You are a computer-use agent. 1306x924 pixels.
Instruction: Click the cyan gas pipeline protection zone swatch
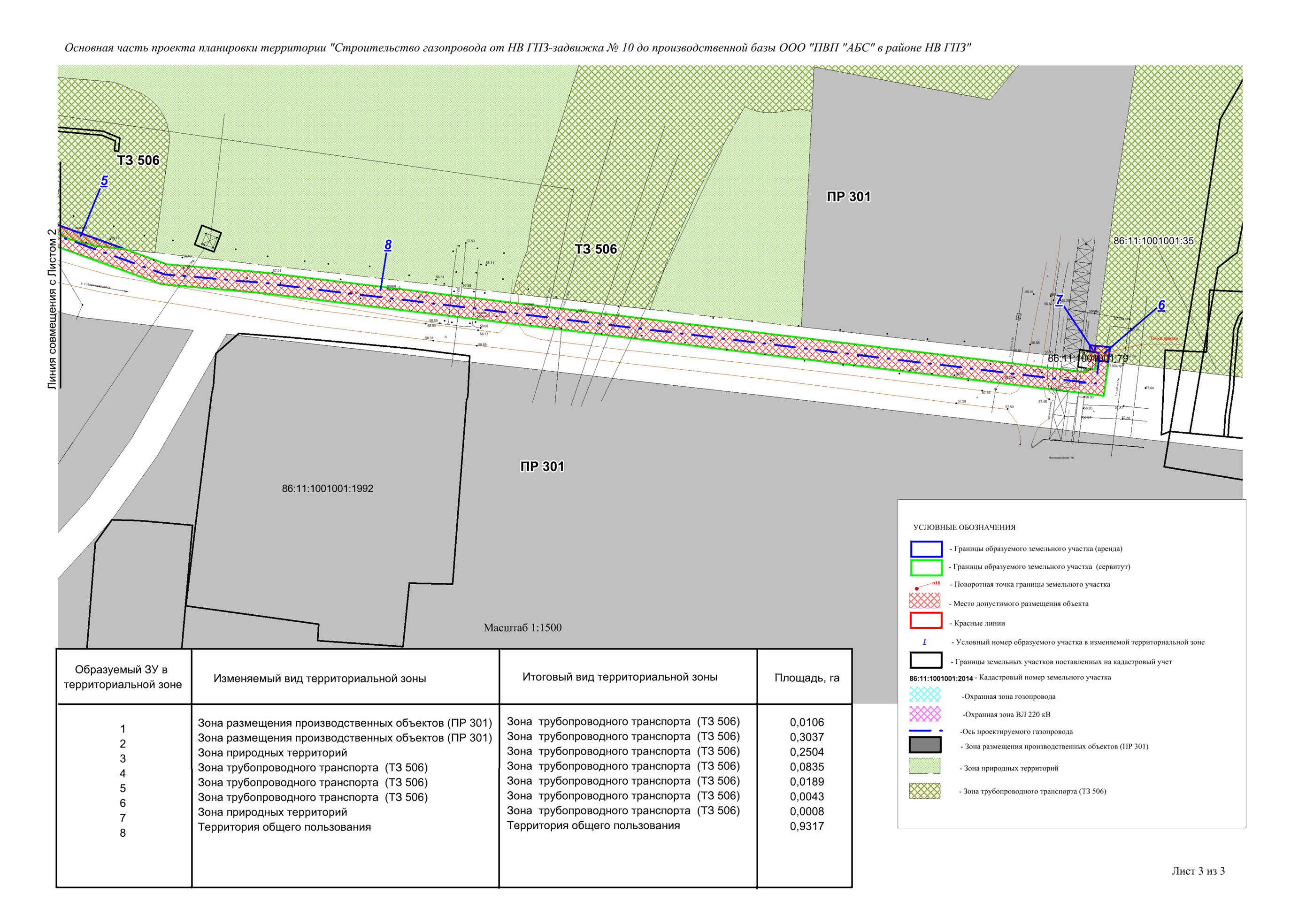pos(925,694)
